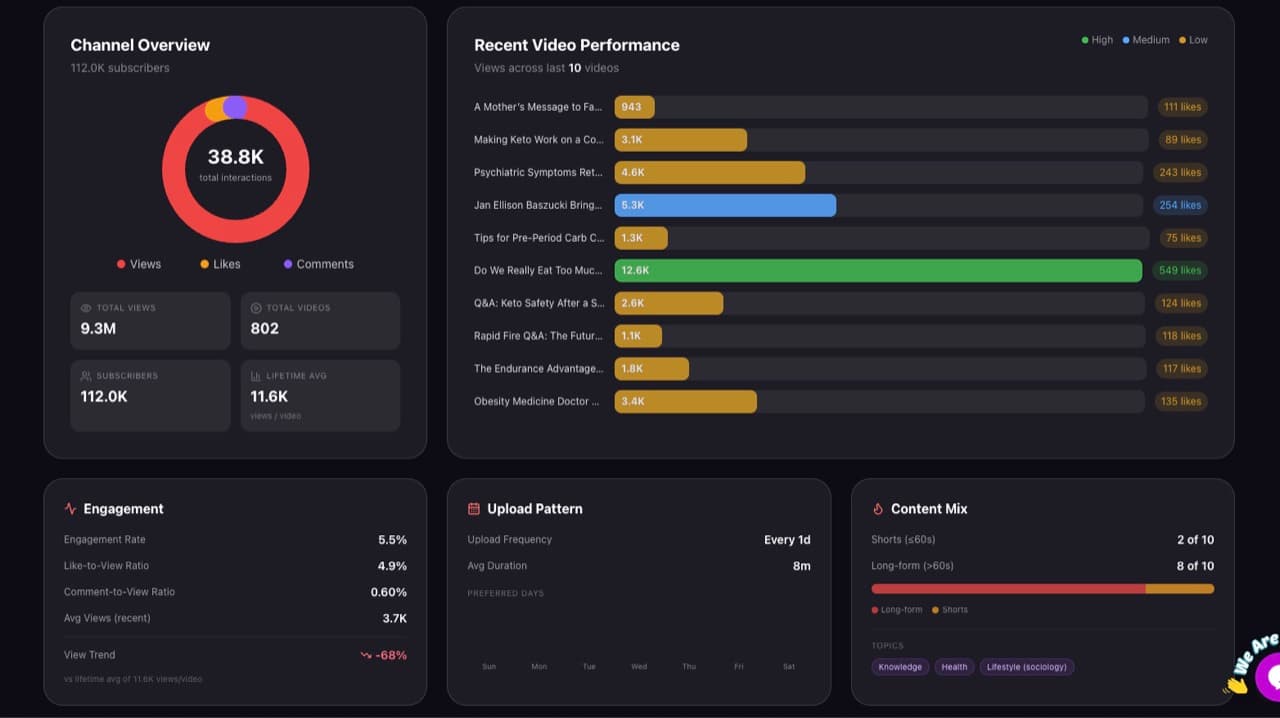The image size is (1280, 718).
Task: Click the donut chart total interactions
Action: click(x=235, y=169)
